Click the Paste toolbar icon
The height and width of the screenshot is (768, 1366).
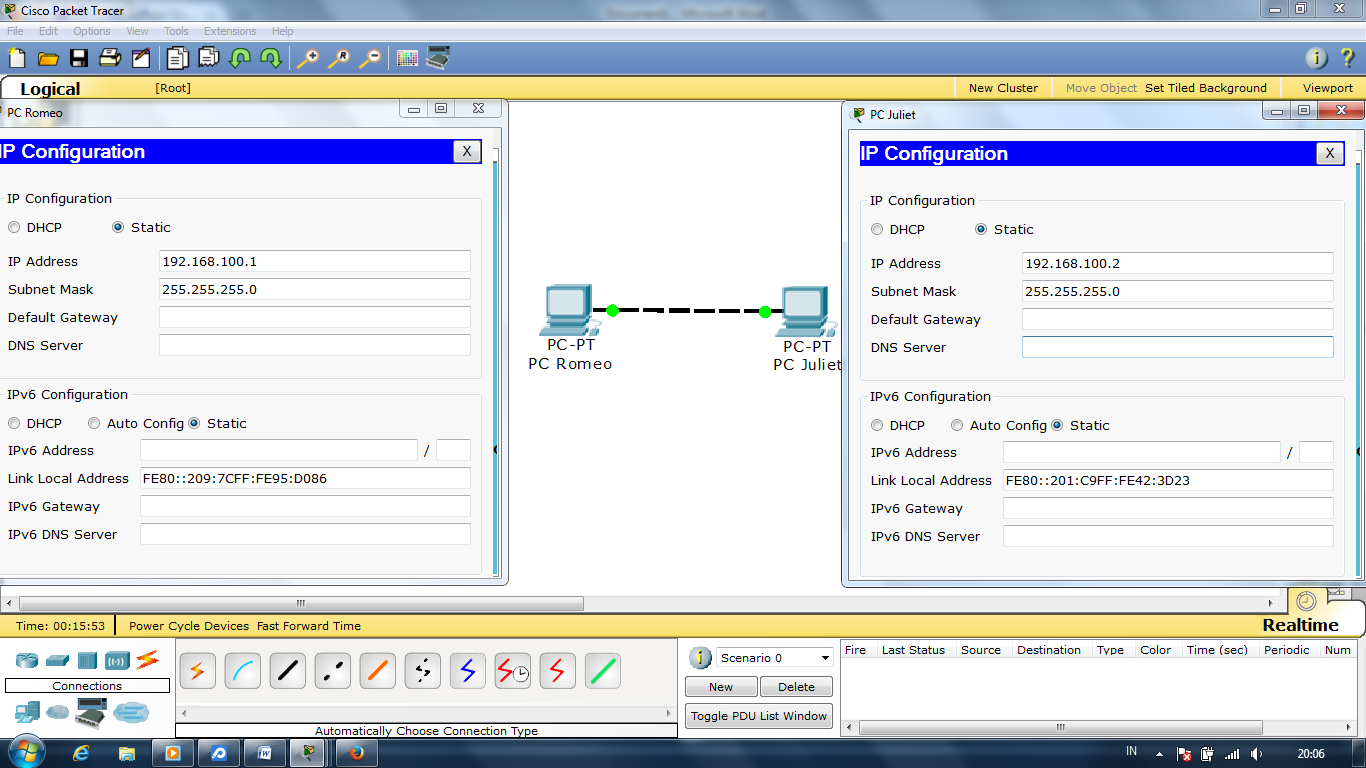(x=209, y=58)
